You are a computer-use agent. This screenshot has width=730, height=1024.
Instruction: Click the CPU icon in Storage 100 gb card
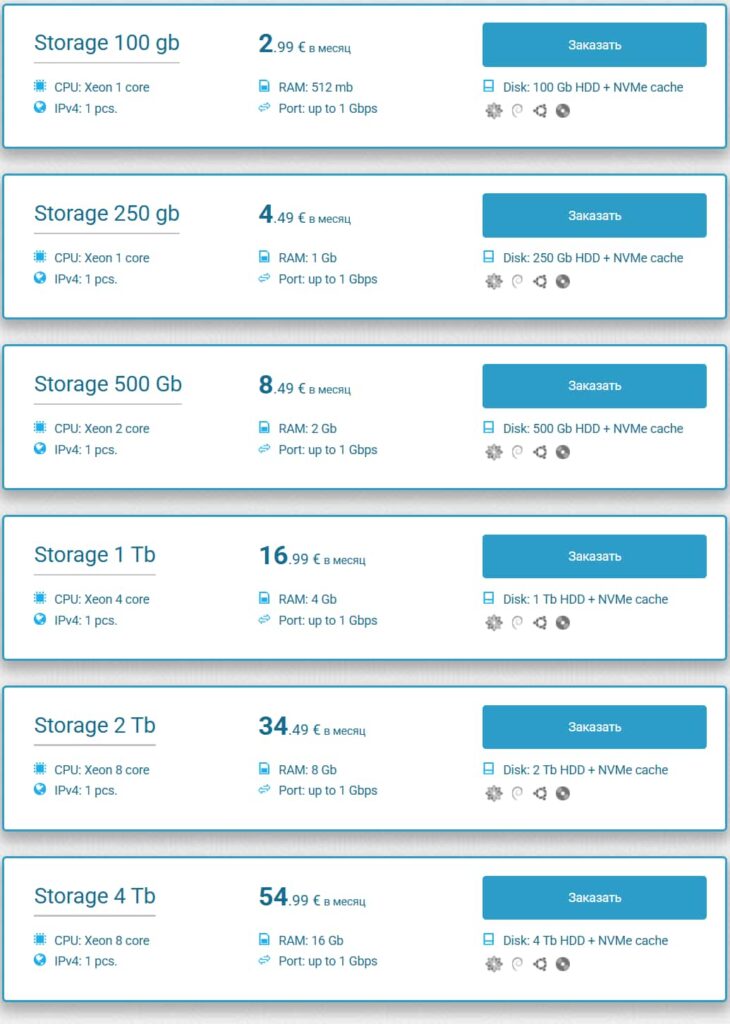39,88
